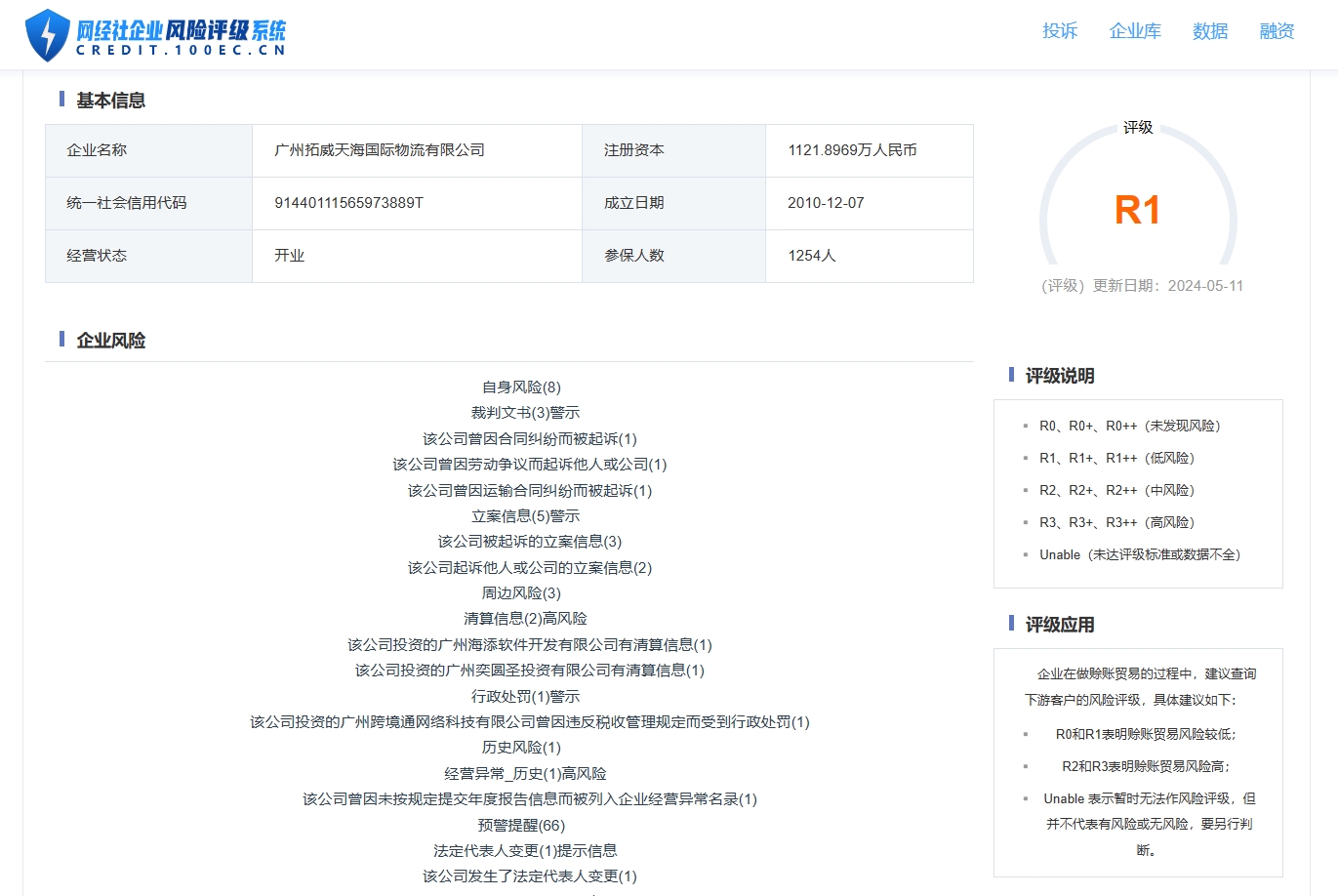1338x896 pixels.
Task: Click the R0、R0+、R0++ rating description
Action: tap(1130, 426)
